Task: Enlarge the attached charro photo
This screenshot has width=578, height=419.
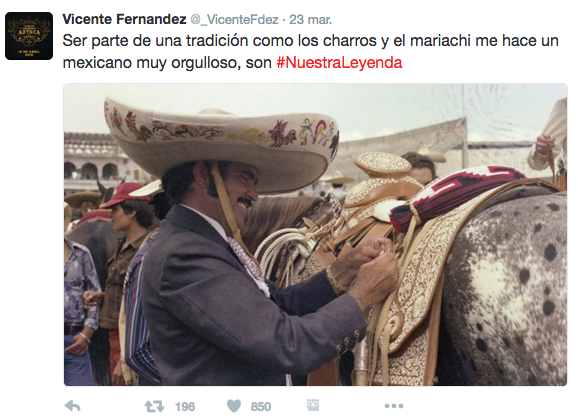Action: coord(316,235)
